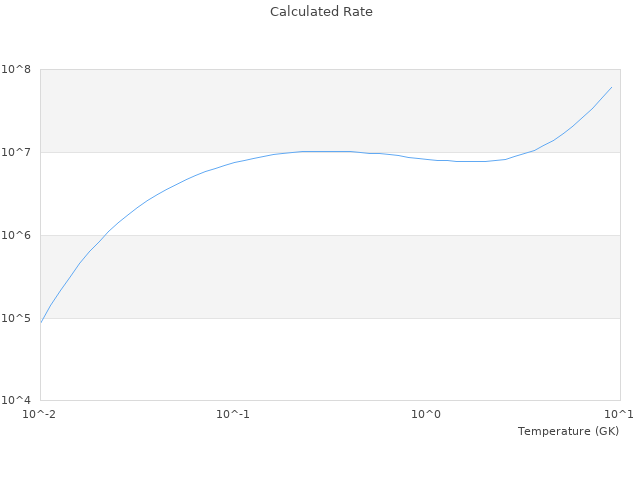
Task: Click the "Calculated Rate" chart title
Action: click(320, 12)
